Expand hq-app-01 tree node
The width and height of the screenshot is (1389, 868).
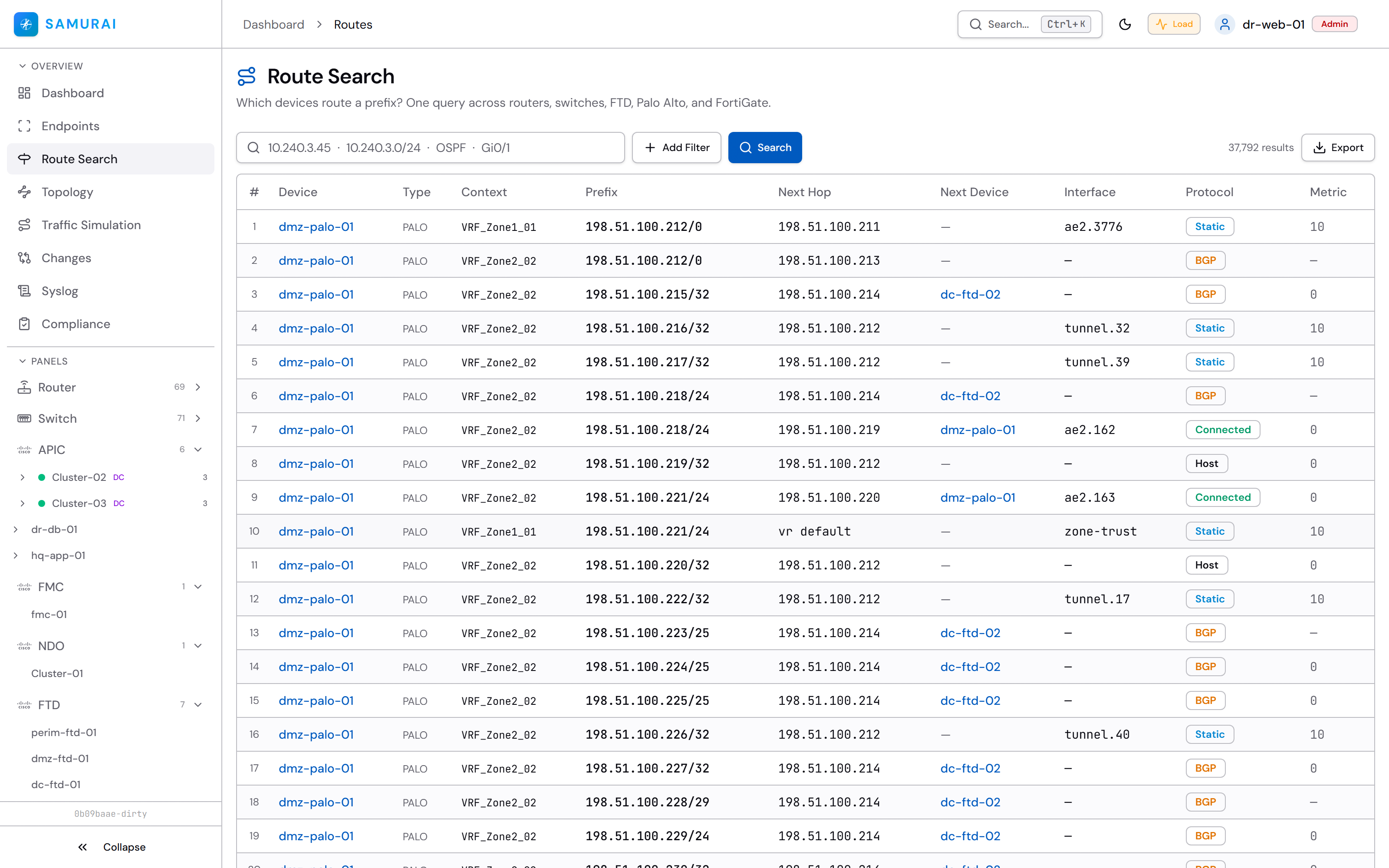16,556
